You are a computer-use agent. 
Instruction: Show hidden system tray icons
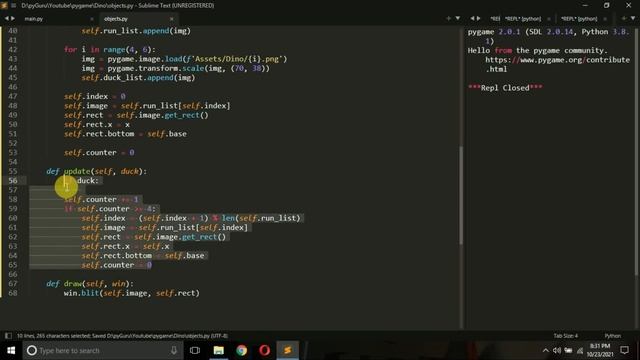pyautogui.click(x=545, y=350)
